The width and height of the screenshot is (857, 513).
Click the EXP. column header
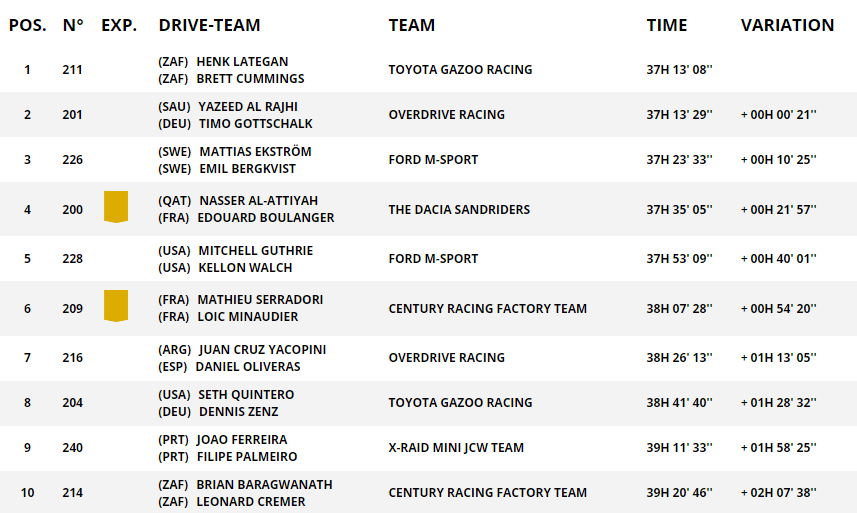pyautogui.click(x=119, y=25)
